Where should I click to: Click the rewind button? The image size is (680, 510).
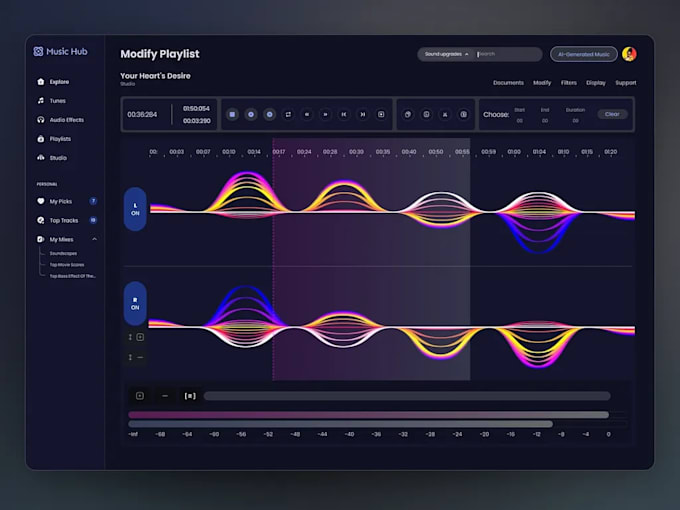[x=307, y=114]
